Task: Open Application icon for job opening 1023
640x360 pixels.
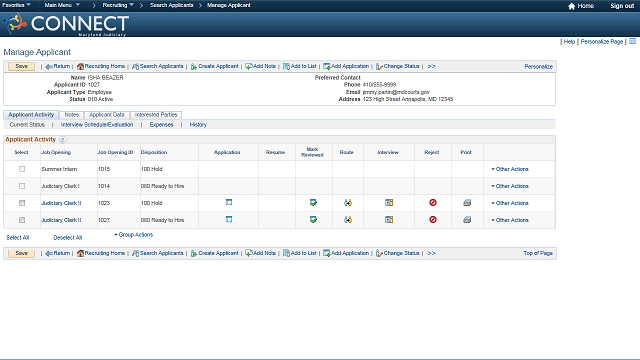Action: click(x=229, y=202)
